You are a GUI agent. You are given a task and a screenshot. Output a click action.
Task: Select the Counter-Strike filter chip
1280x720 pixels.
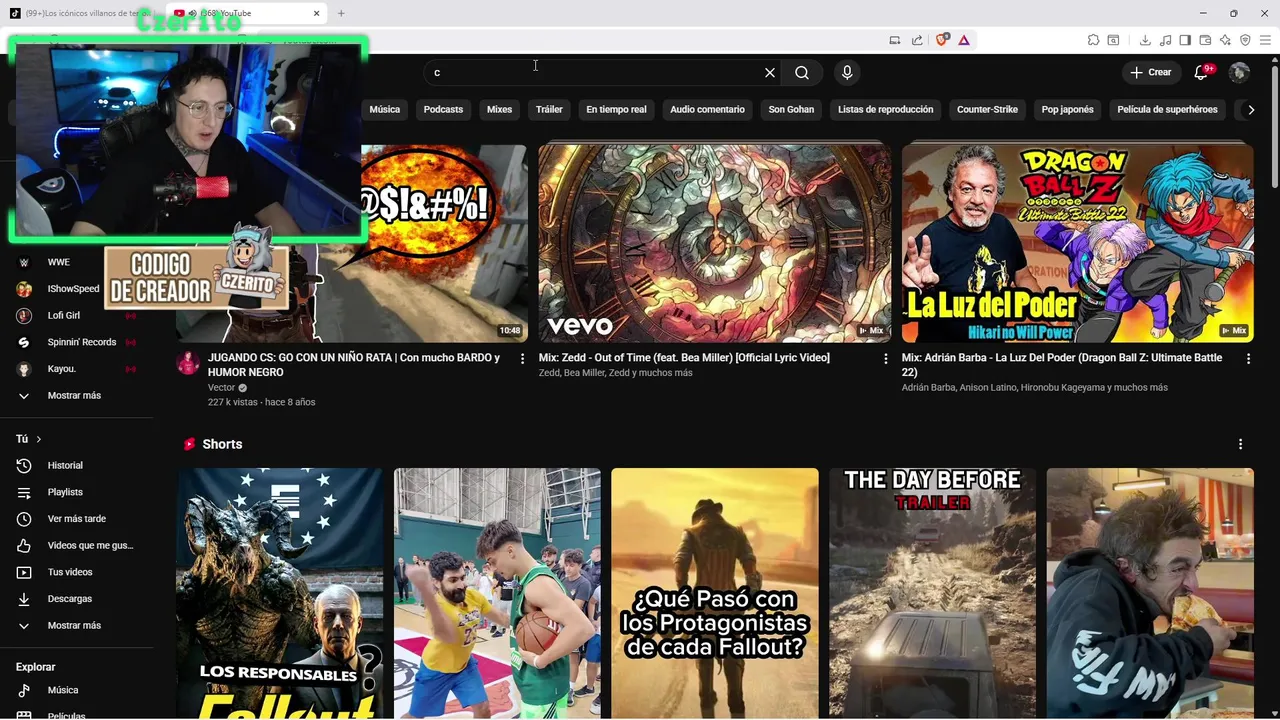click(987, 109)
